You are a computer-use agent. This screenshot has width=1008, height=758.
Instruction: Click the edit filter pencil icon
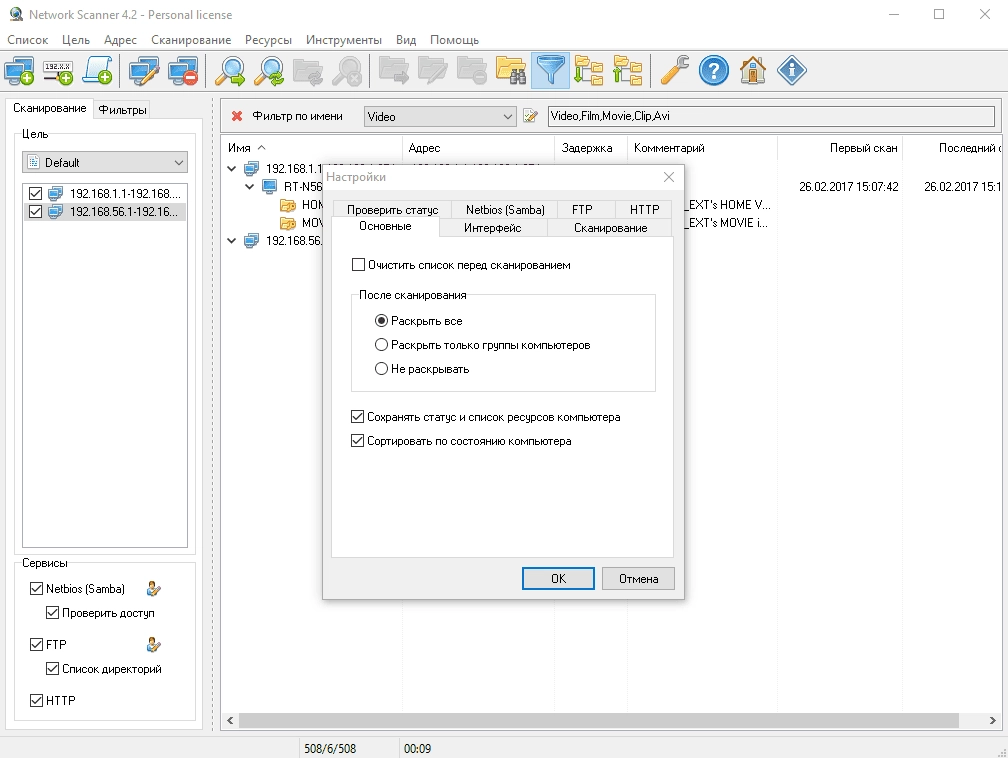pyautogui.click(x=530, y=116)
